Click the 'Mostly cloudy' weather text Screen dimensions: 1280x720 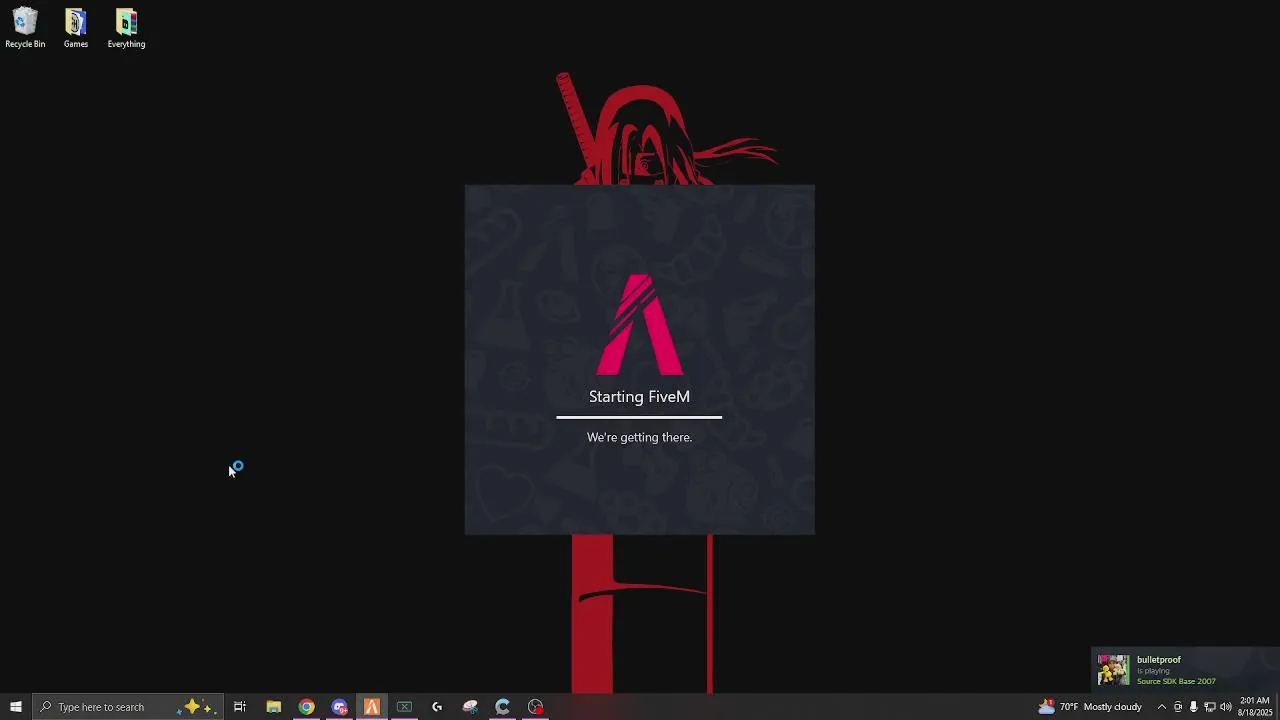coord(1113,707)
